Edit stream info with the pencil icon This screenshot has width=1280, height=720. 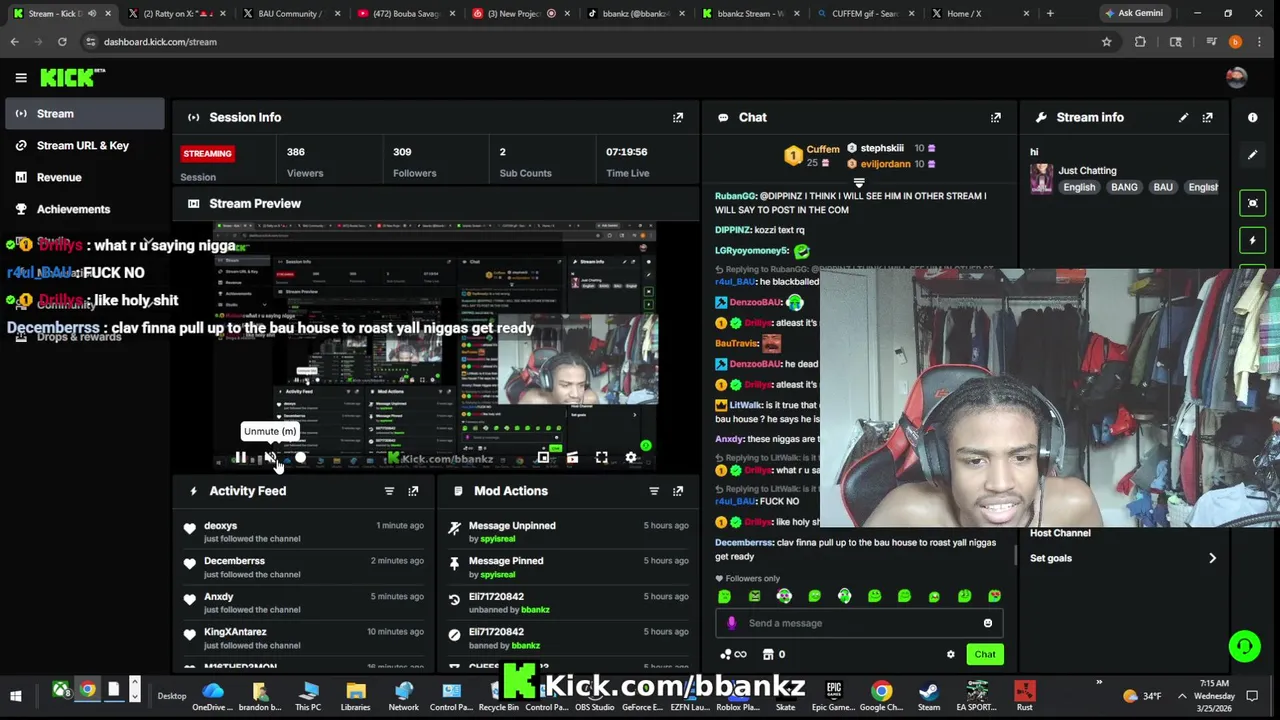pos(1184,117)
